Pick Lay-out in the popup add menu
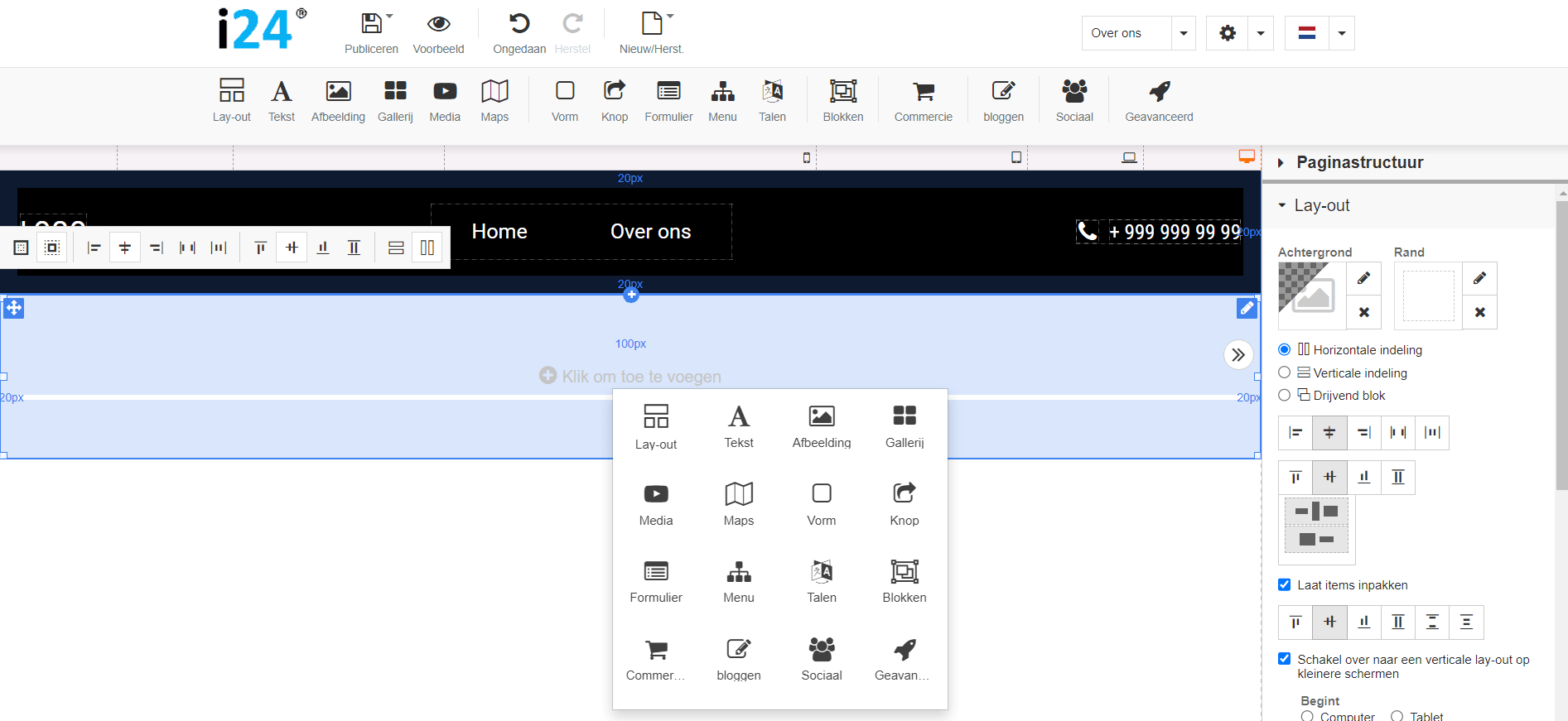This screenshot has width=1568, height=721. click(656, 426)
